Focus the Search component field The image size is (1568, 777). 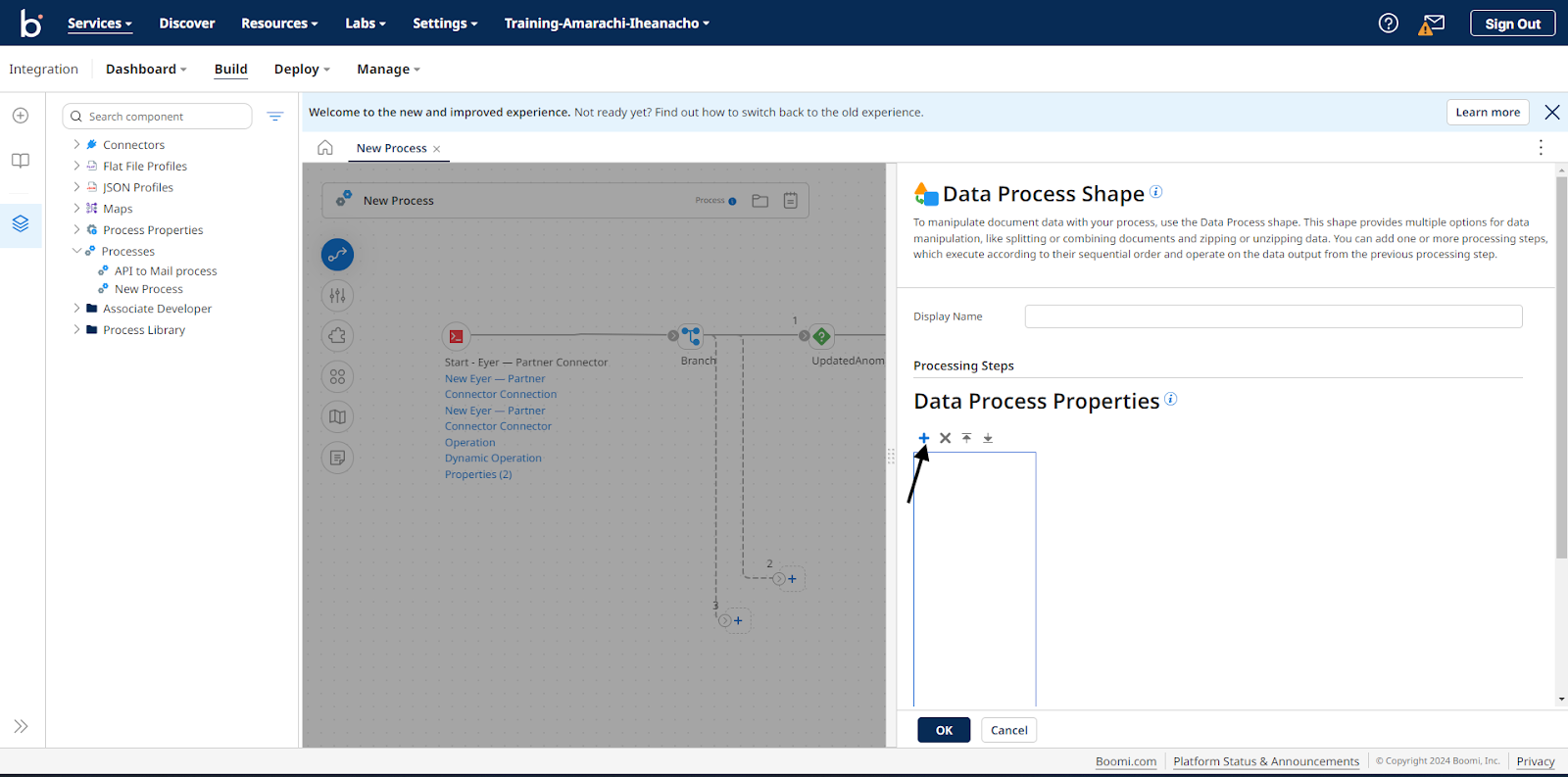(157, 117)
